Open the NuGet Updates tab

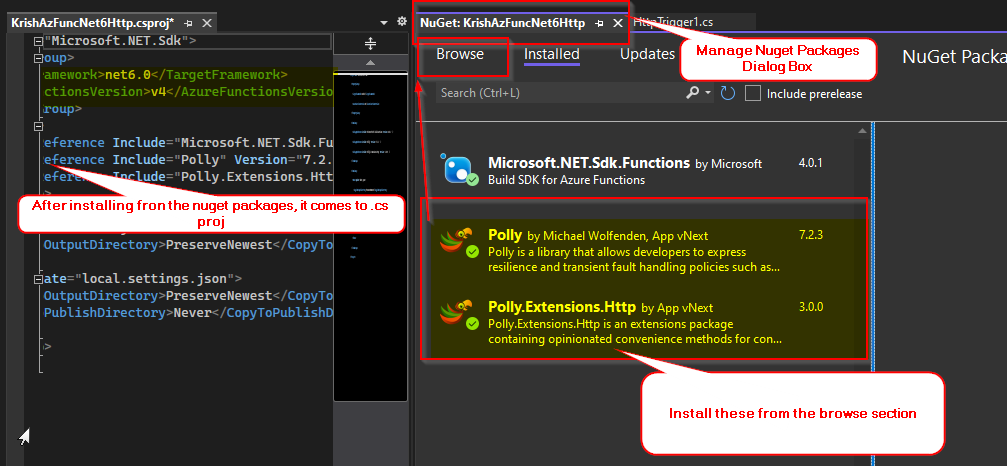[647, 55]
